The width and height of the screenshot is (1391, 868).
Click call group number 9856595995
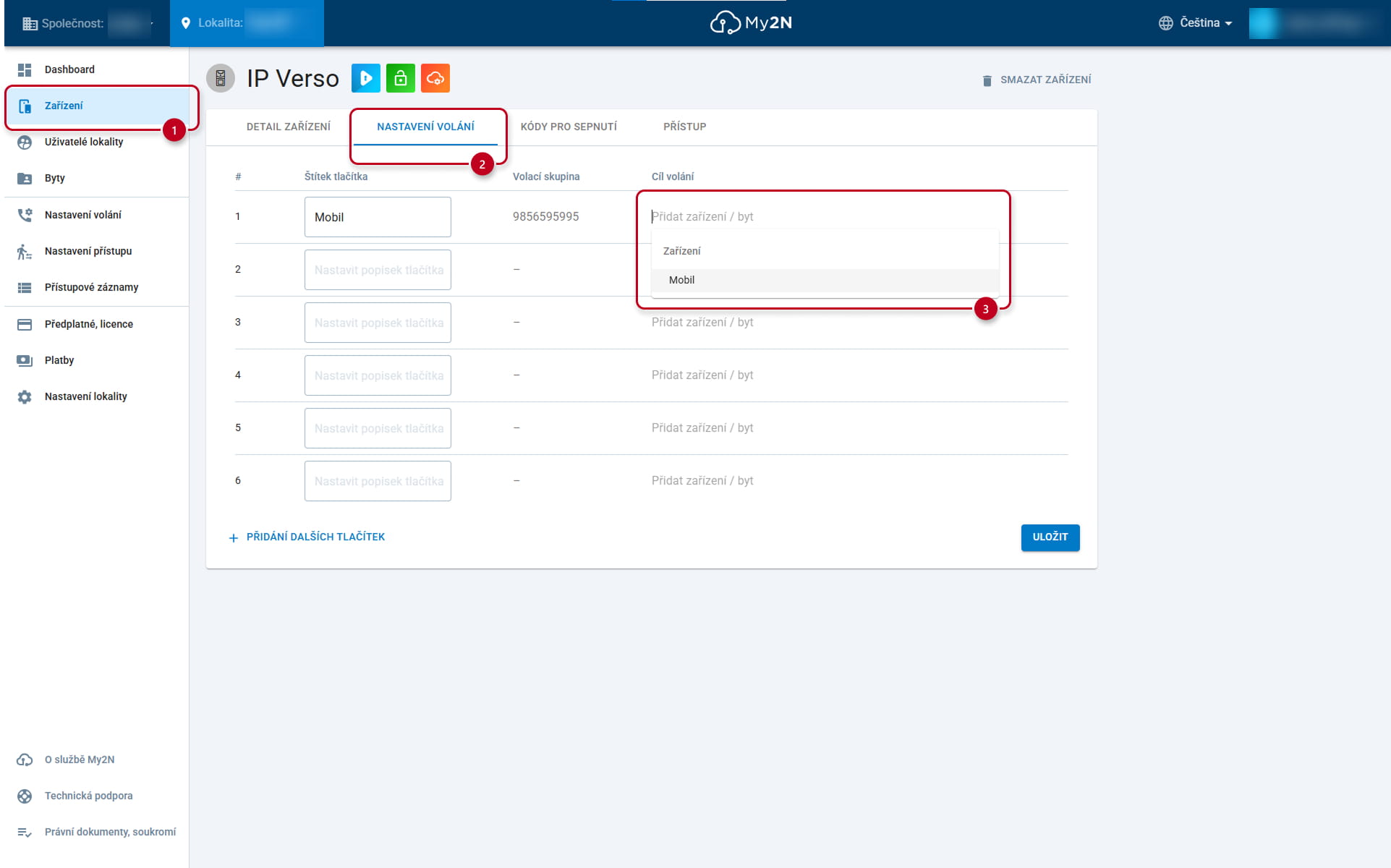[x=545, y=217]
